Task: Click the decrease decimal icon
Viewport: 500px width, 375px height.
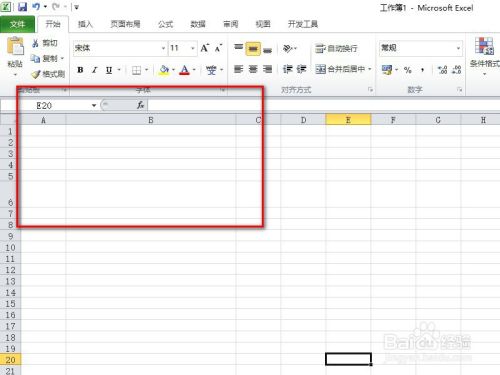Action: [x=456, y=70]
